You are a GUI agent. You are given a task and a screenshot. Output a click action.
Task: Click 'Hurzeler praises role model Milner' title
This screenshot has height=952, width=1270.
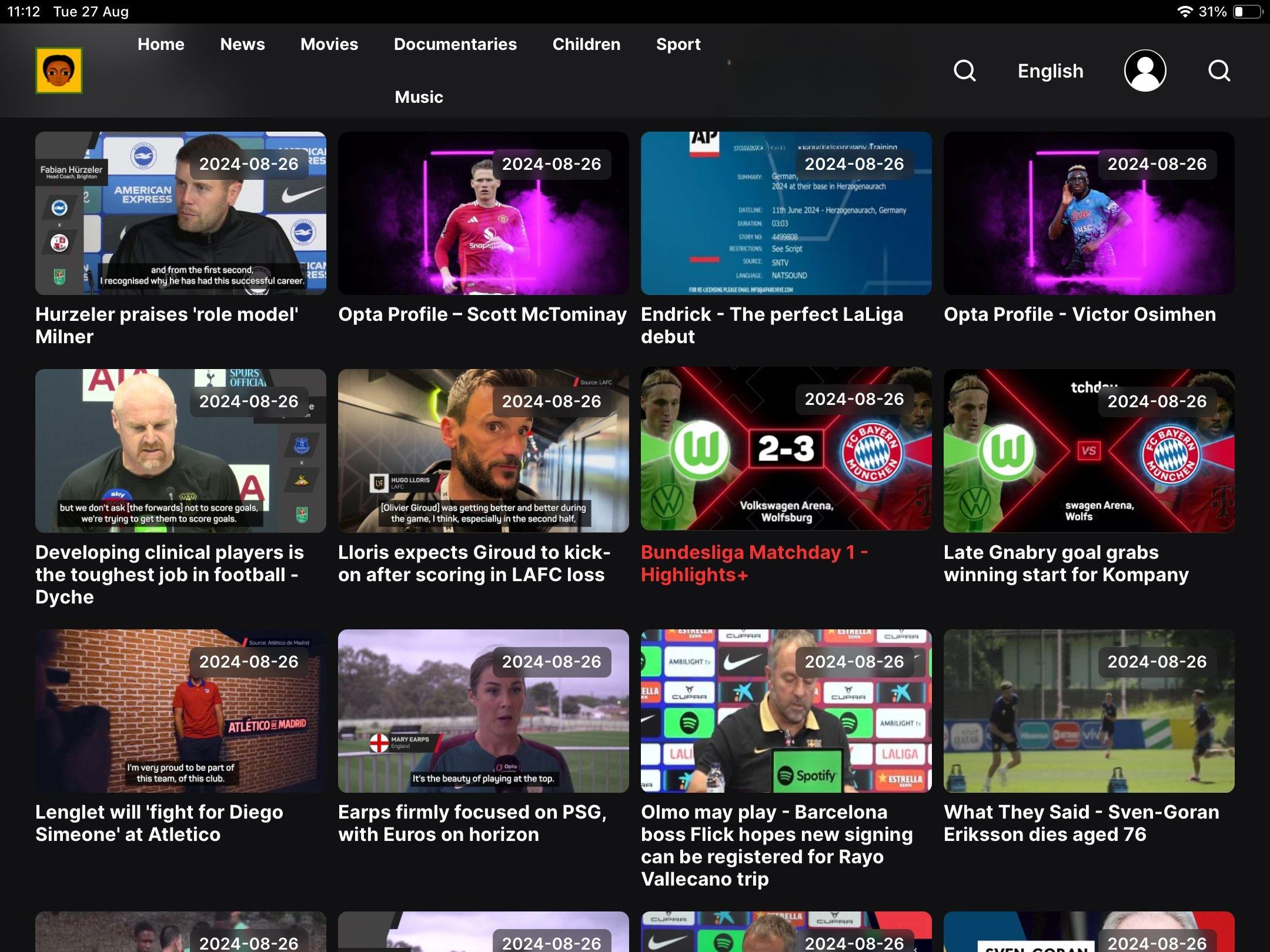point(167,326)
